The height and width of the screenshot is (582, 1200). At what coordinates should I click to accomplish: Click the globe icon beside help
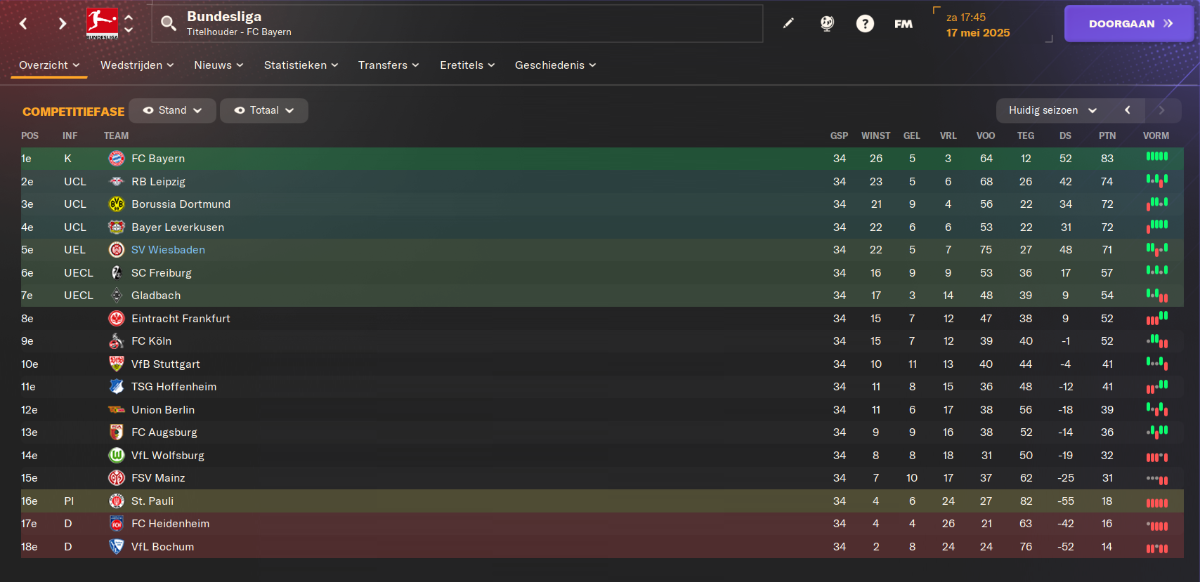pyautogui.click(x=827, y=23)
